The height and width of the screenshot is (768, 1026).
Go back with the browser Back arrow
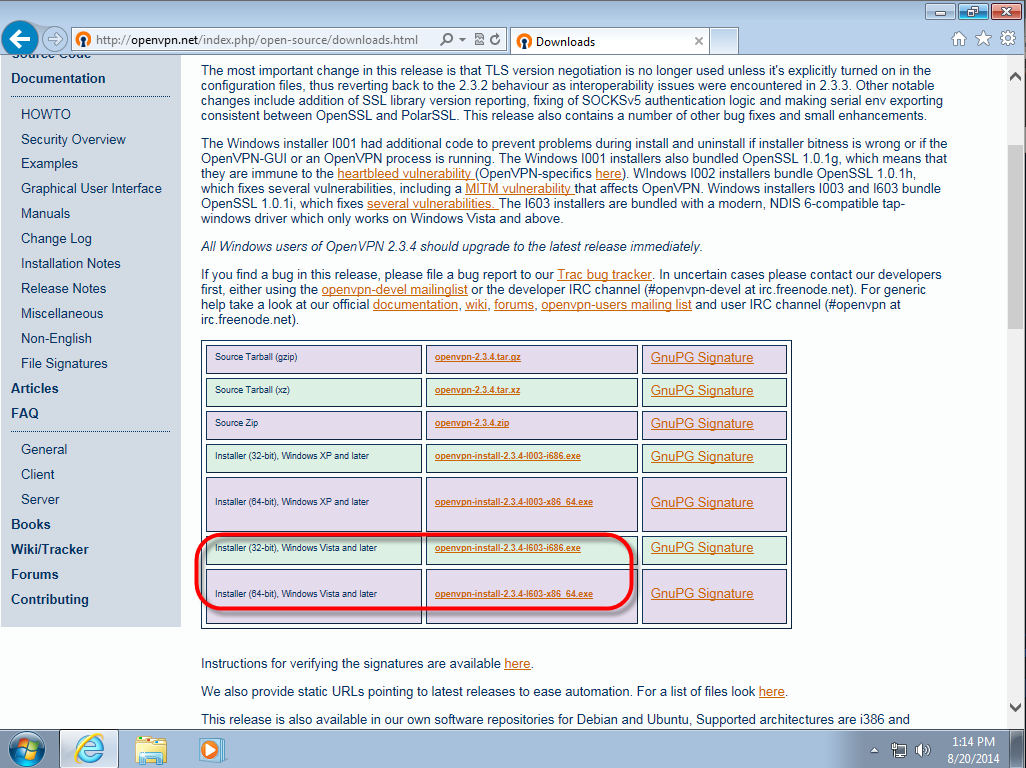20,39
